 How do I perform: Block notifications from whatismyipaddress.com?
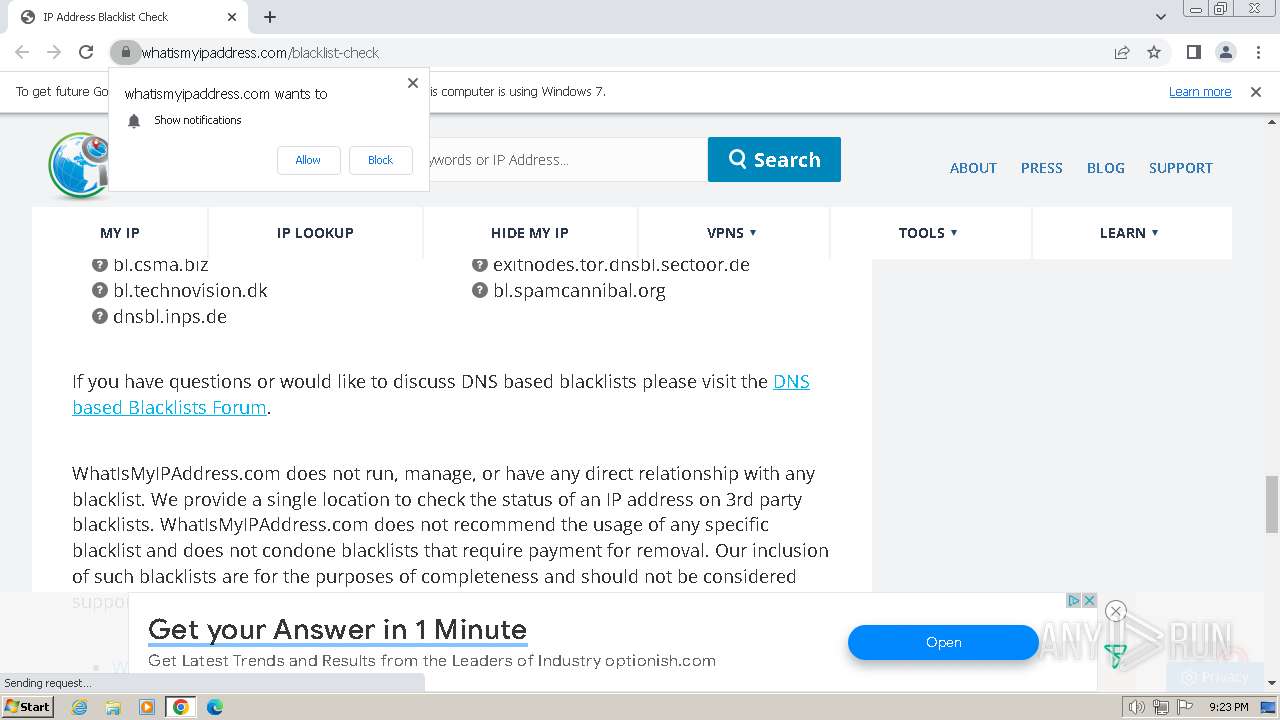click(380, 160)
